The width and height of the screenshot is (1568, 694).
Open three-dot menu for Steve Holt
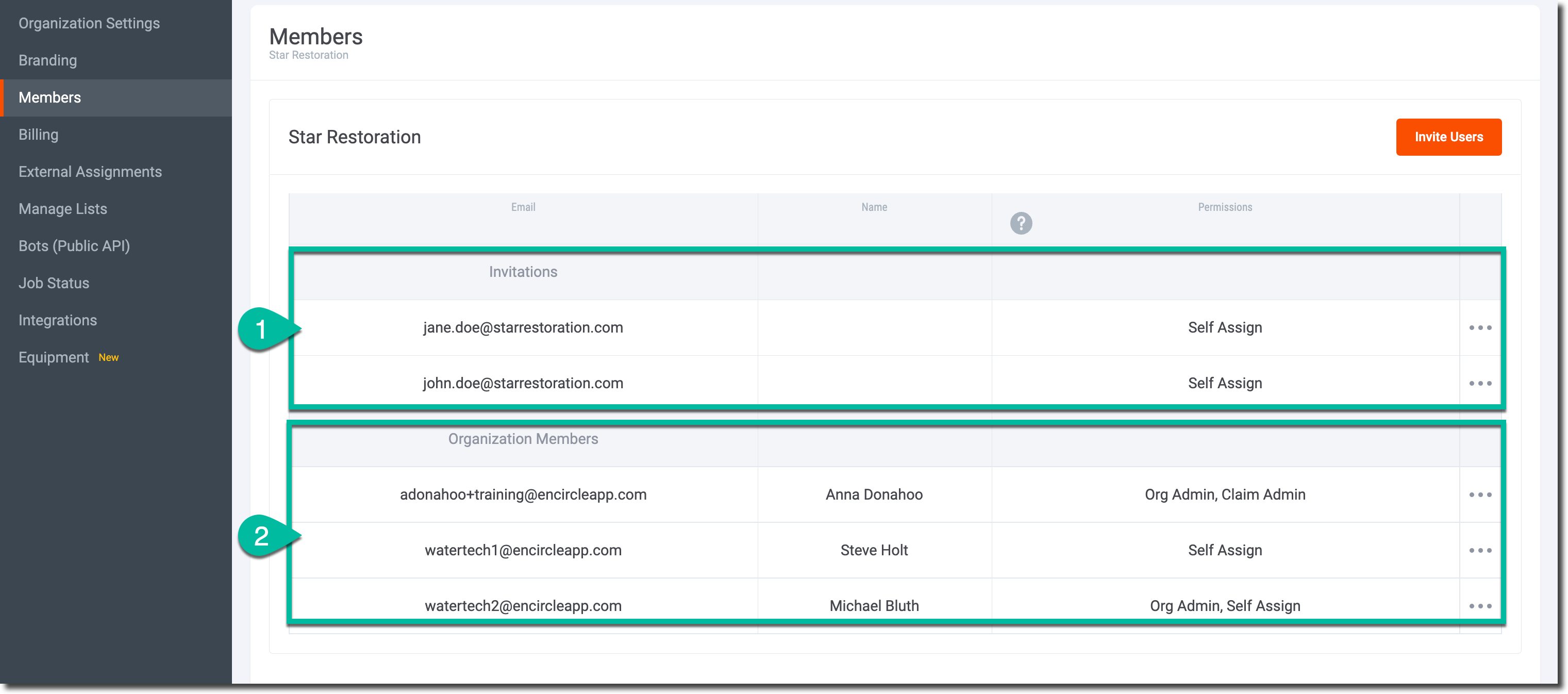[x=1480, y=550]
